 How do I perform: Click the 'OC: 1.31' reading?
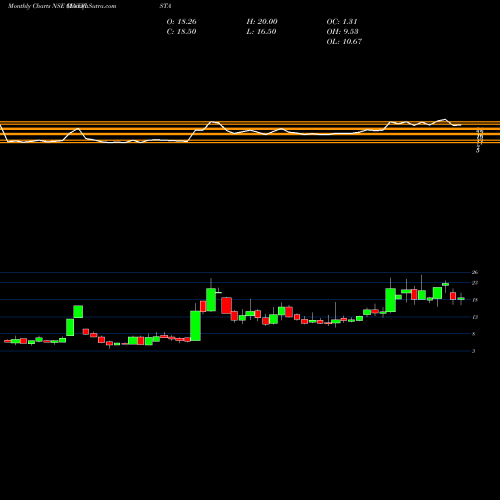pyautogui.click(x=342, y=21)
